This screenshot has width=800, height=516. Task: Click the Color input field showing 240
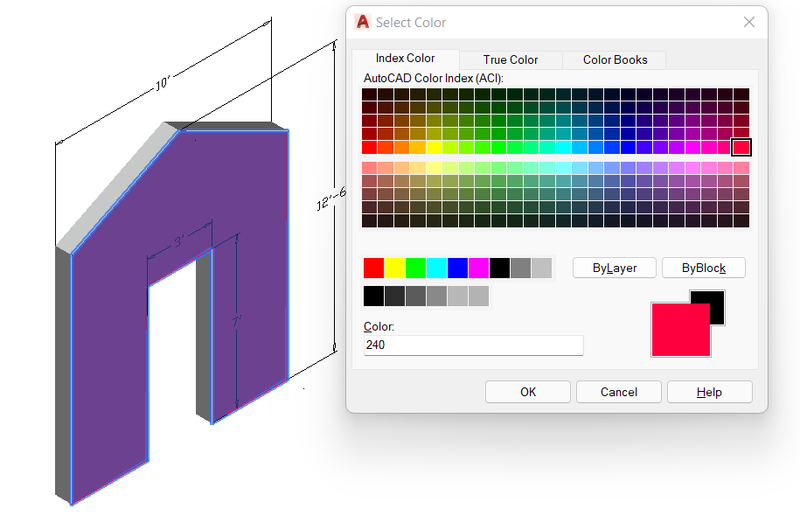tap(473, 345)
